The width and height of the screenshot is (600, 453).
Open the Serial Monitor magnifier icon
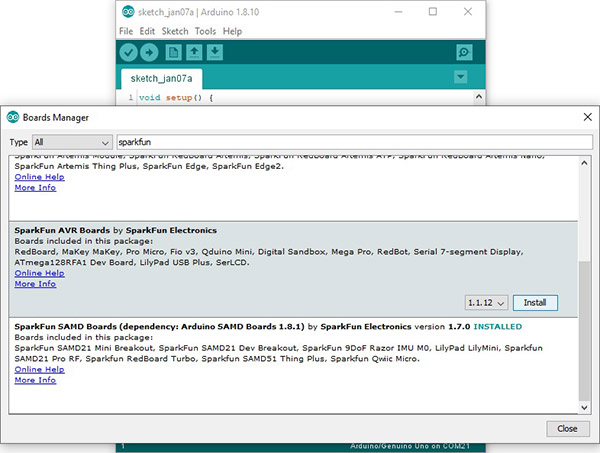pos(463,53)
